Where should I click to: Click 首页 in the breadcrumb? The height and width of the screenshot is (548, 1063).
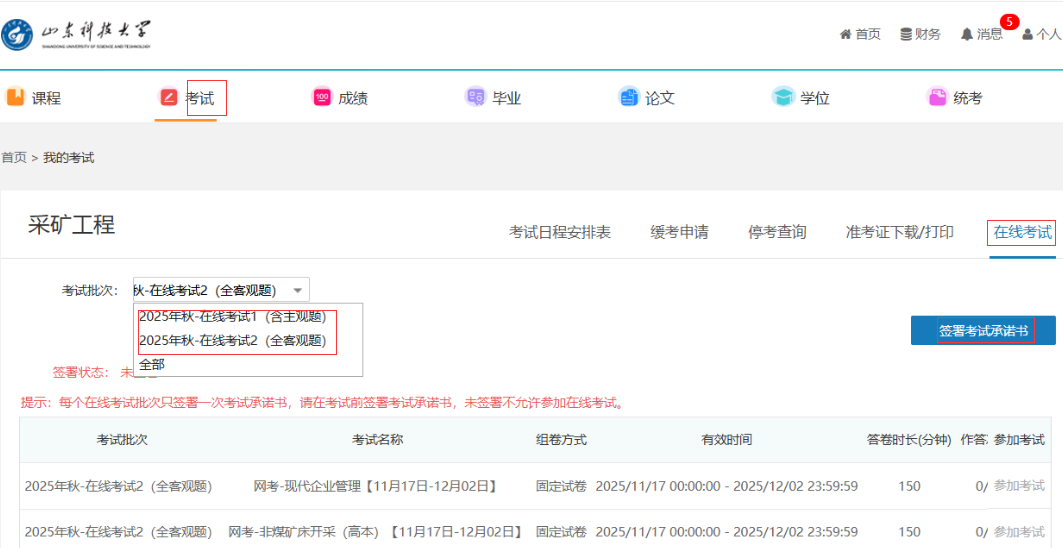(x=14, y=158)
